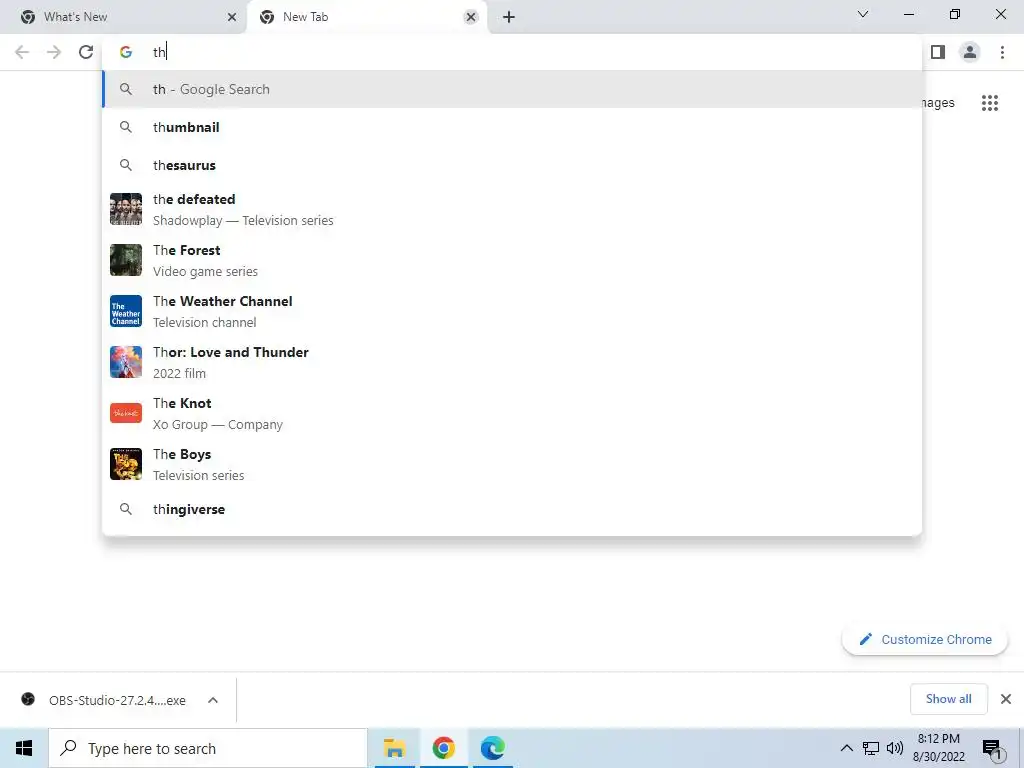The image size is (1024, 768).
Task: Click The Weather Channel logo thumbnail
Action: pos(126,311)
